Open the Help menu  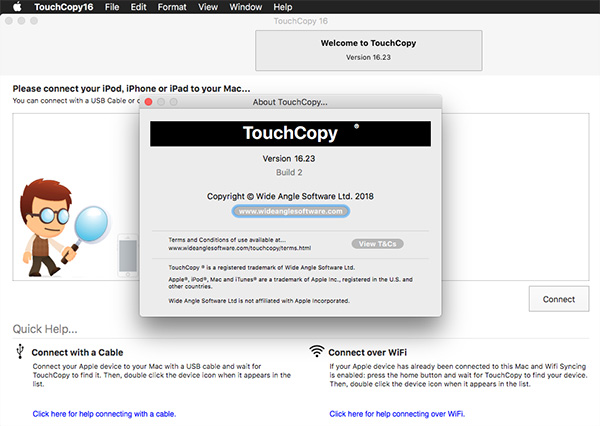tap(282, 7)
